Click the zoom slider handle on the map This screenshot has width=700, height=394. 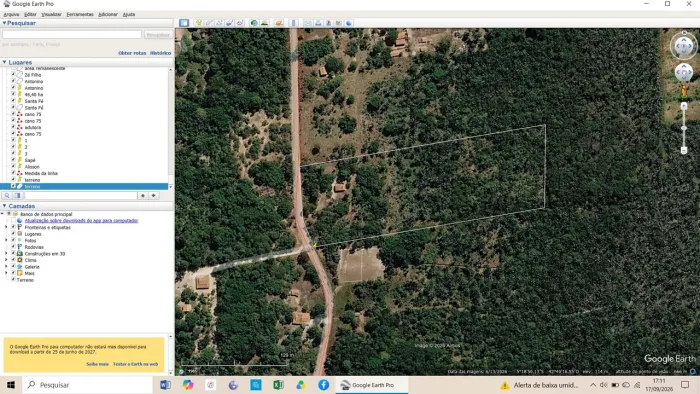coord(683,128)
